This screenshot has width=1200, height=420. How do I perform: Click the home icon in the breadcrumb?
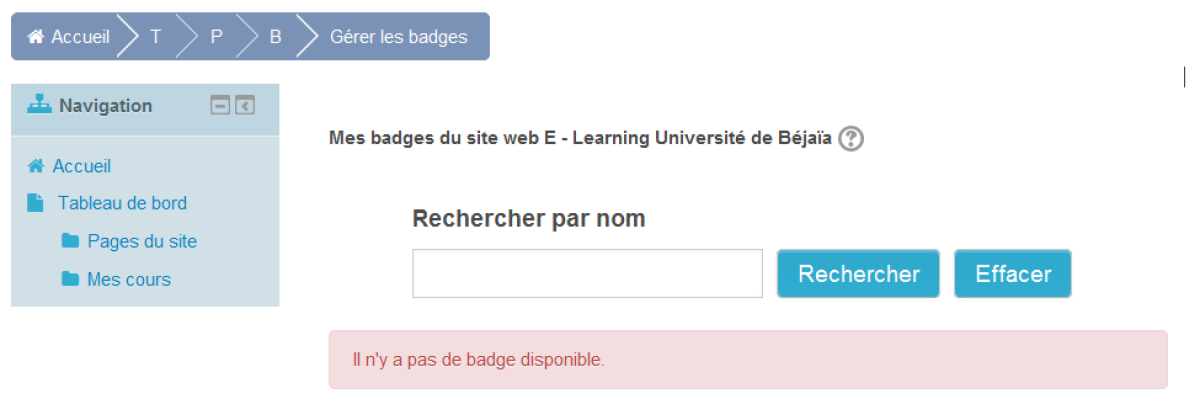pos(36,37)
